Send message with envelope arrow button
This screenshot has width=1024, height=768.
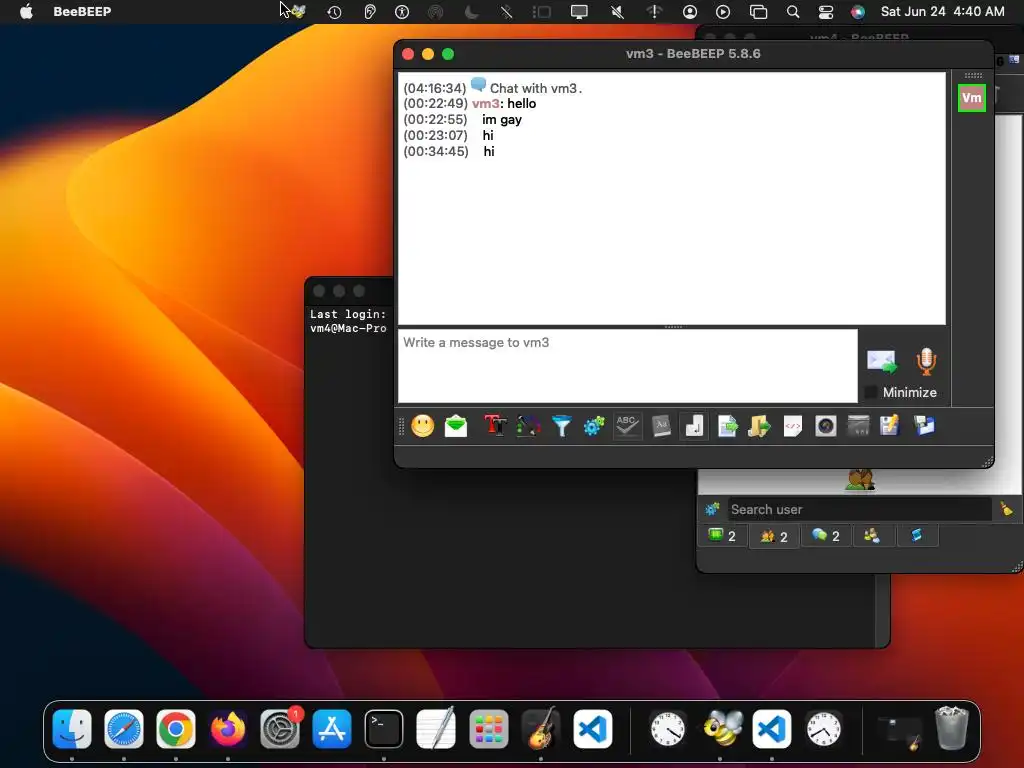click(882, 362)
